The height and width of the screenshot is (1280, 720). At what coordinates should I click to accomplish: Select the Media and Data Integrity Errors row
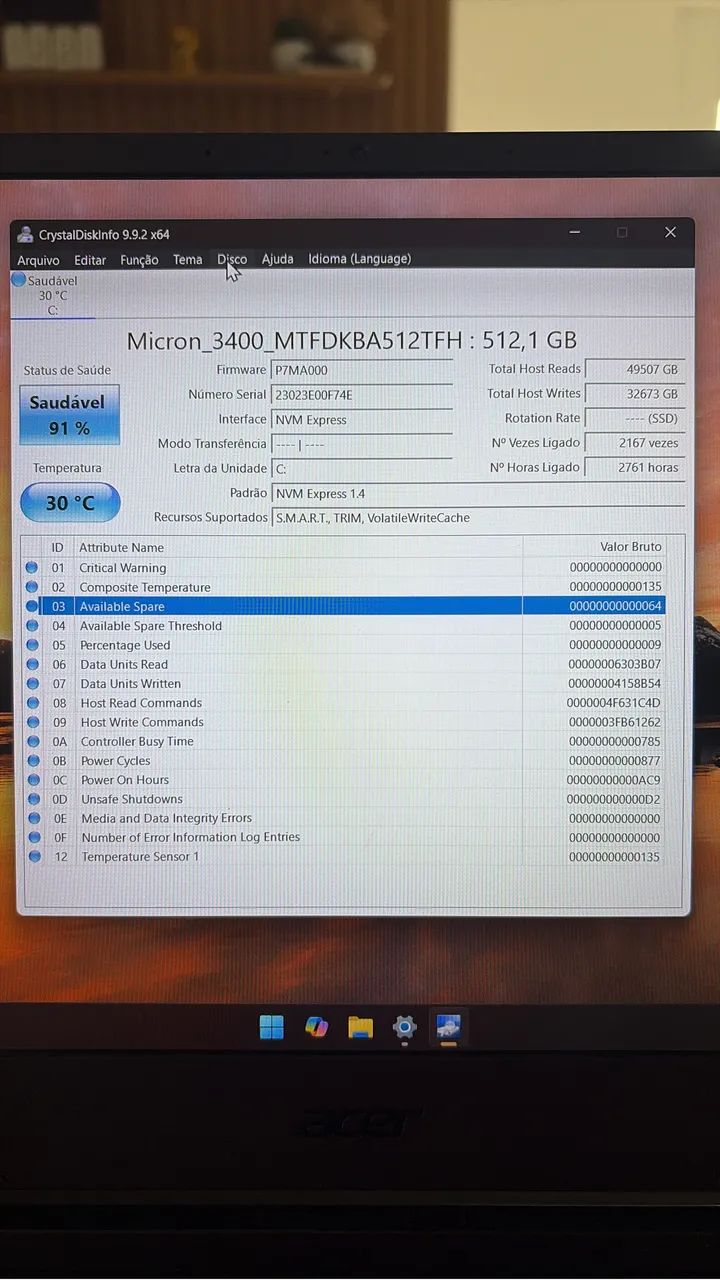coord(344,818)
